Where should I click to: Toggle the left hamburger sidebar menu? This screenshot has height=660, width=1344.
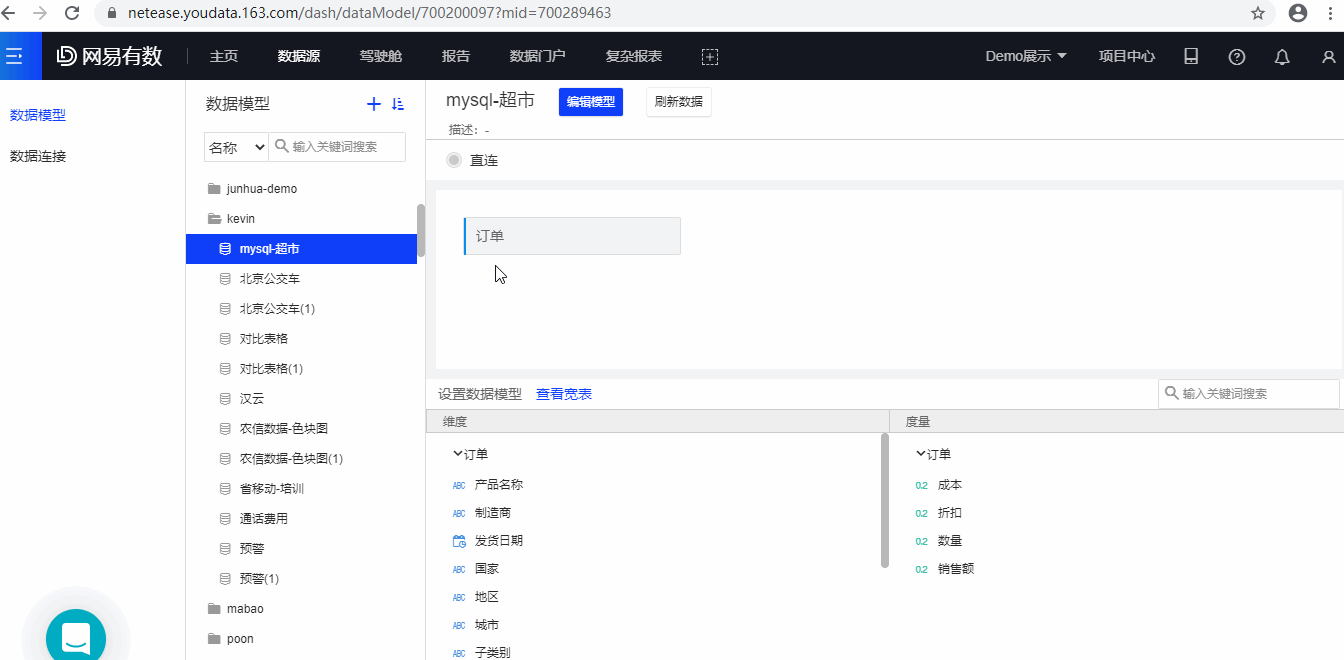coord(14,56)
